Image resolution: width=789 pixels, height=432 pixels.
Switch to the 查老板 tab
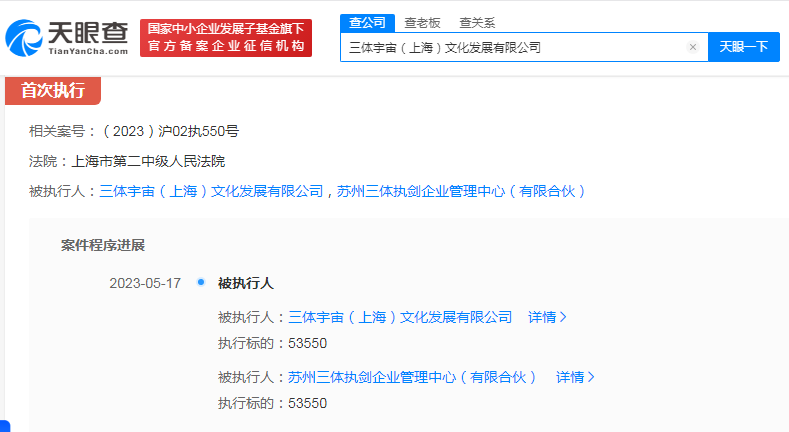pyautogui.click(x=423, y=22)
